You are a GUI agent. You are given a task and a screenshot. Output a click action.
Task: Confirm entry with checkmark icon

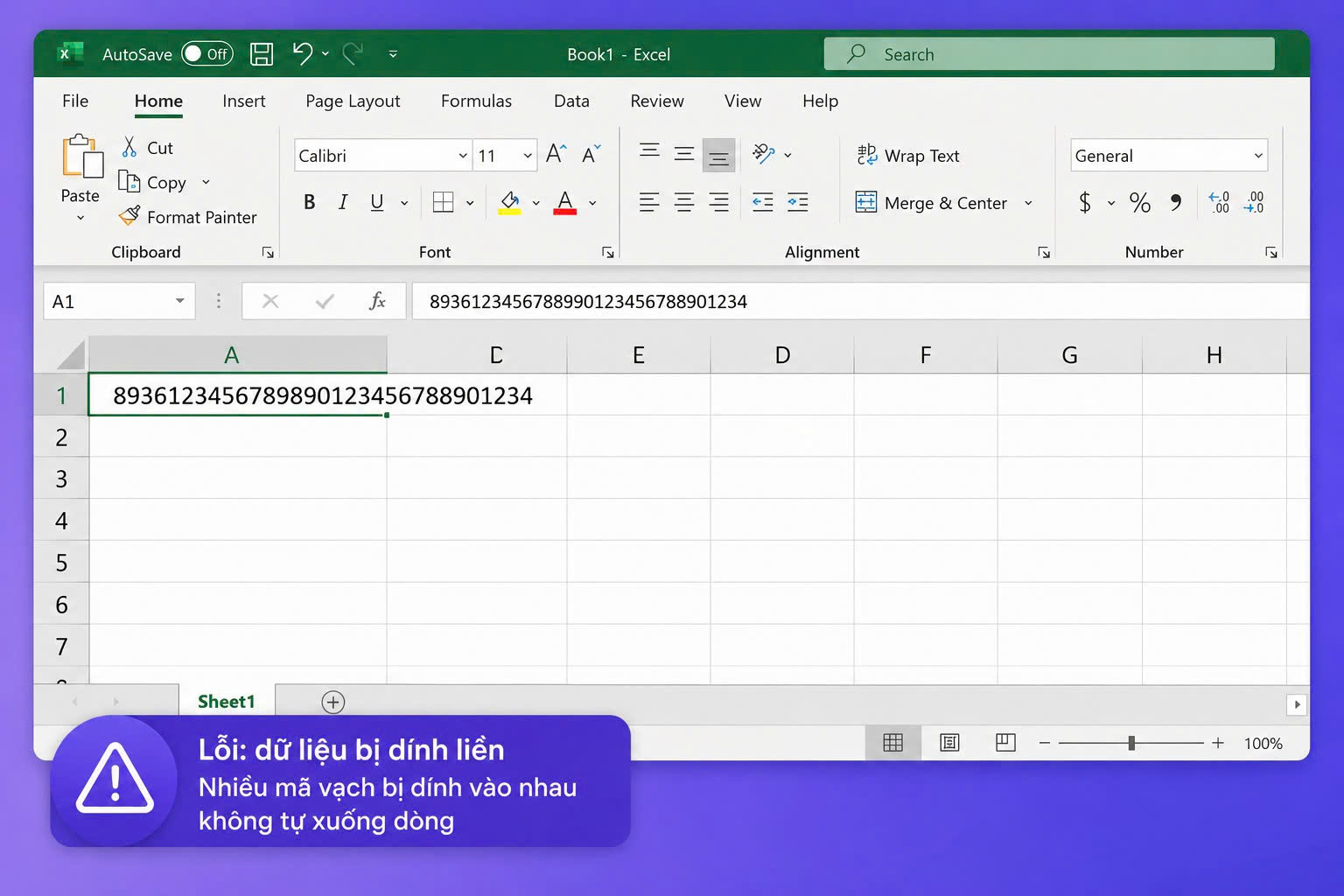tap(325, 301)
